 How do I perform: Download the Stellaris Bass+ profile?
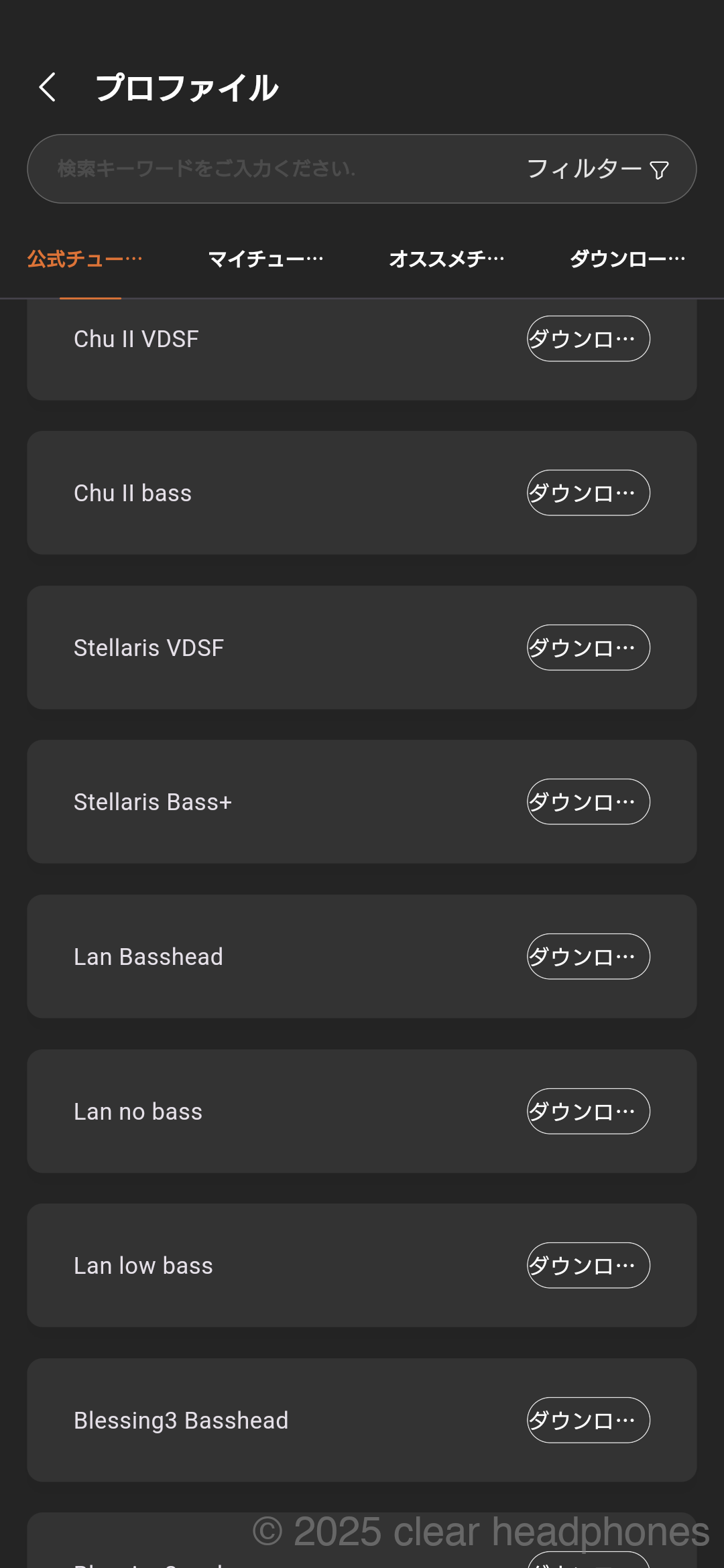588,802
